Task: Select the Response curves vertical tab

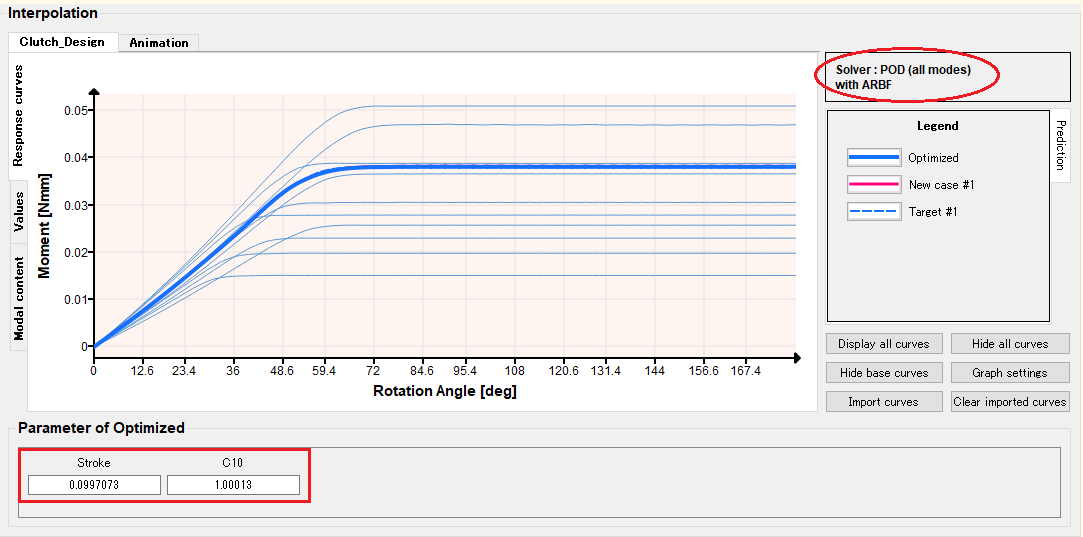Action: click(18, 116)
